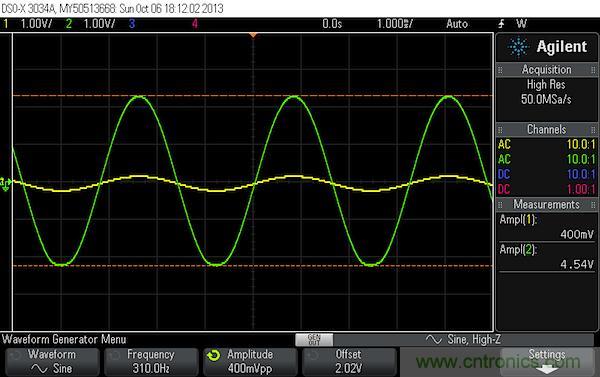This screenshot has width=600, height=377.
Task: Click the sine icon beside Sine, High-Z
Action: click(434, 339)
